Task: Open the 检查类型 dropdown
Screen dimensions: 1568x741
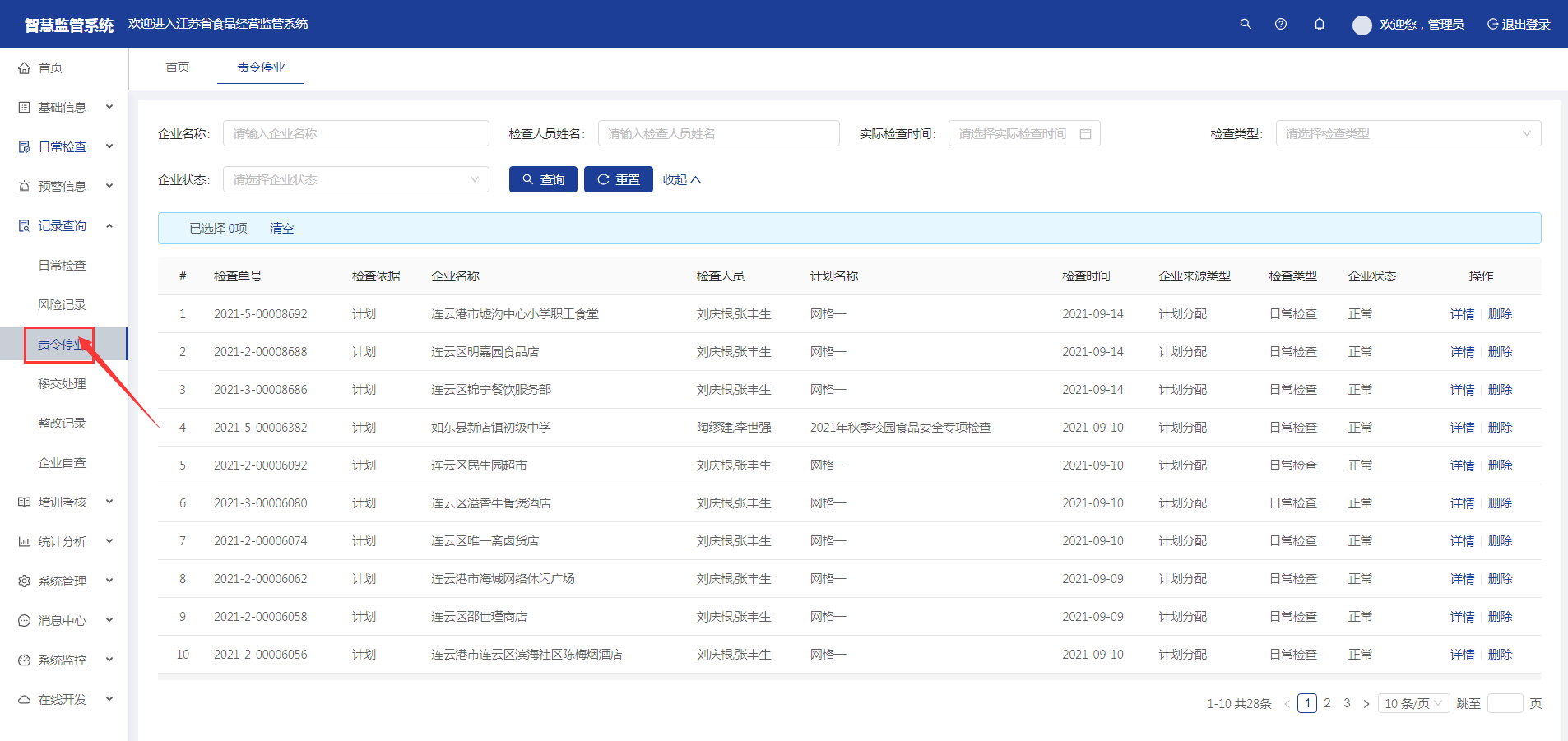Action: pyautogui.click(x=1408, y=134)
